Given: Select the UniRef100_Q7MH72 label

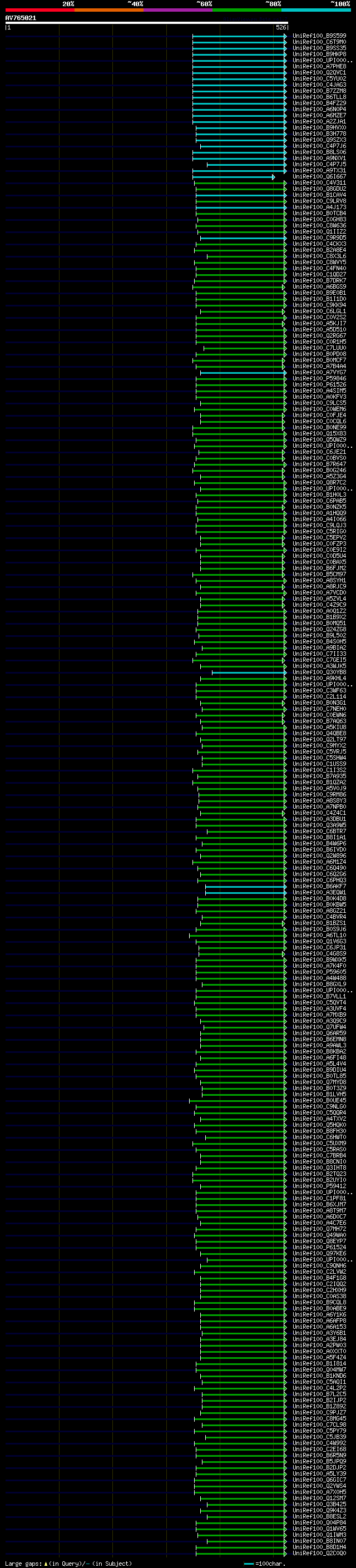Looking at the screenshot, I should coord(319,1229).
